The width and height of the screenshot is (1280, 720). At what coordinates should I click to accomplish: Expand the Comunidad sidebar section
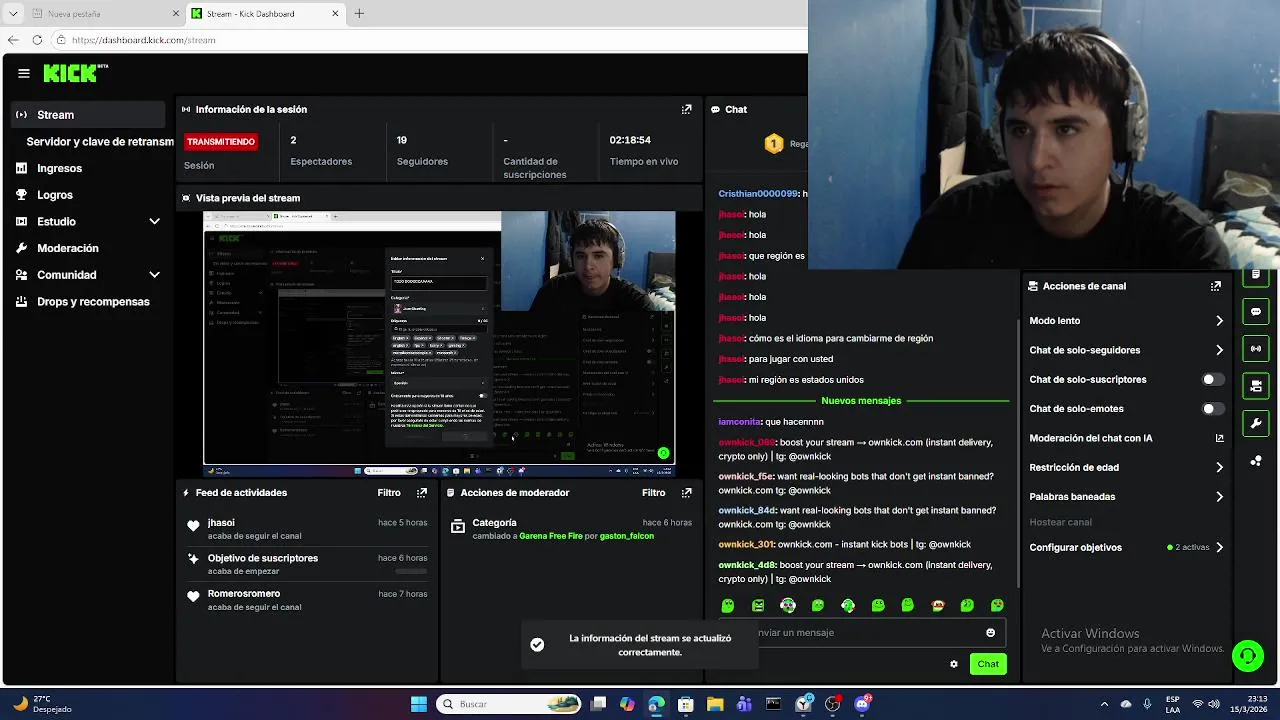[155, 275]
